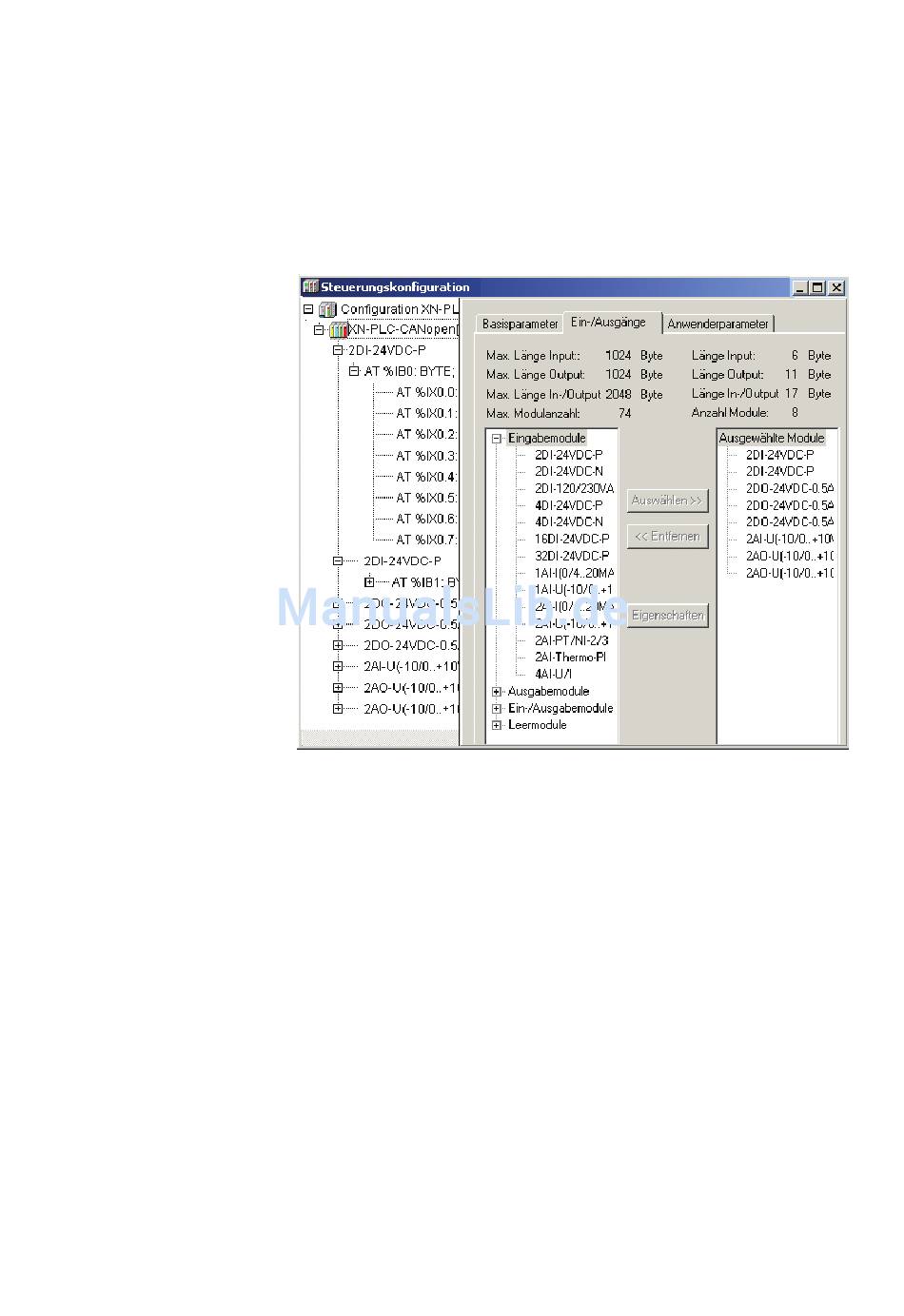Image resolution: width=904 pixels, height=1316 pixels.
Task: Select AT %IX0.4 in the tree
Action: click(x=426, y=477)
